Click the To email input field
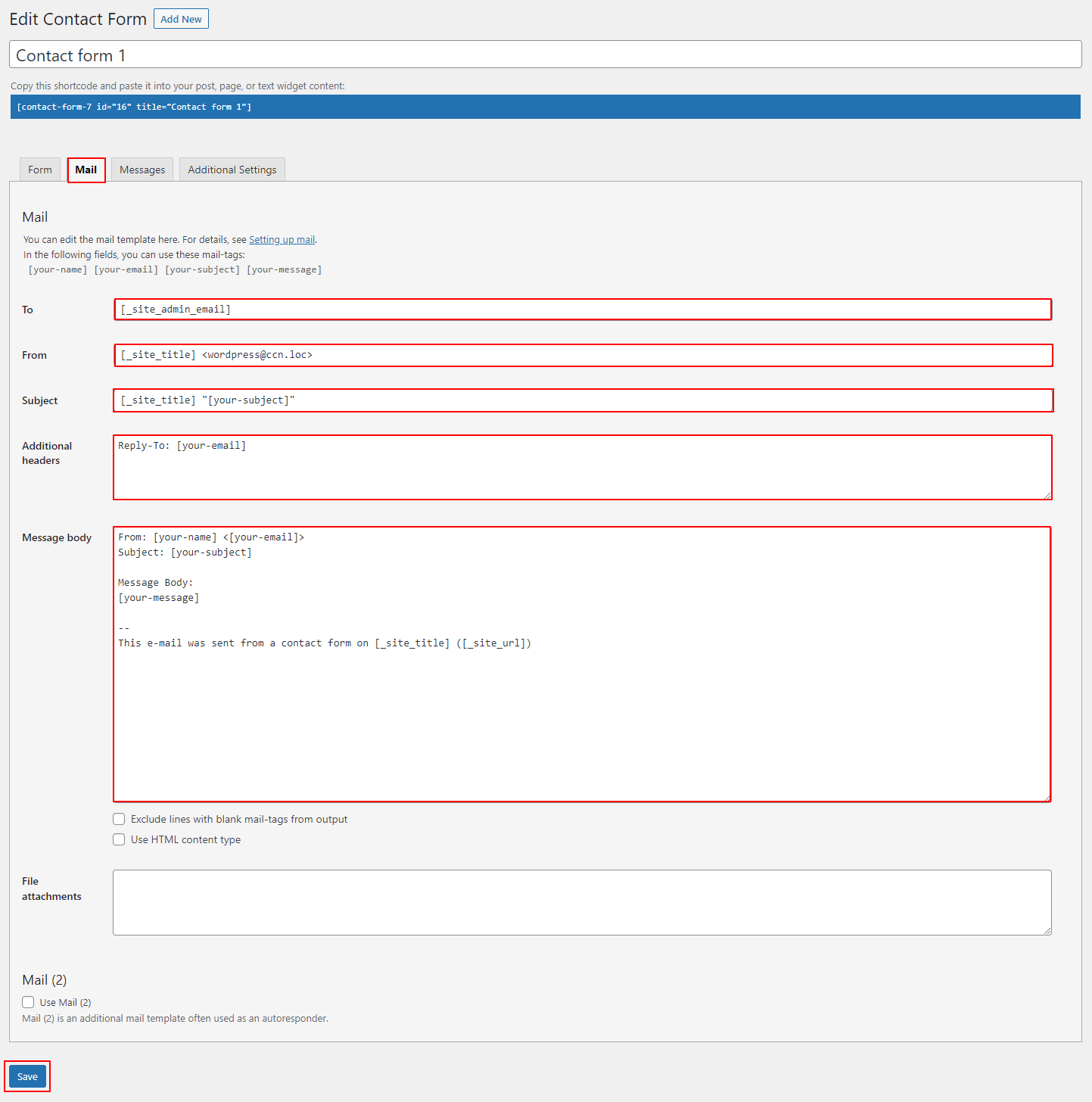The height and width of the screenshot is (1102, 1092). 582,310
